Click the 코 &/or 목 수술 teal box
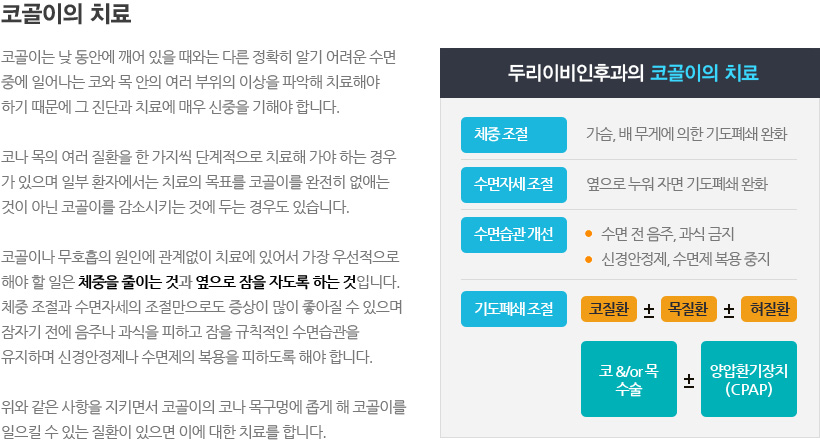The image size is (820, 440). click(x=629, y=380)
